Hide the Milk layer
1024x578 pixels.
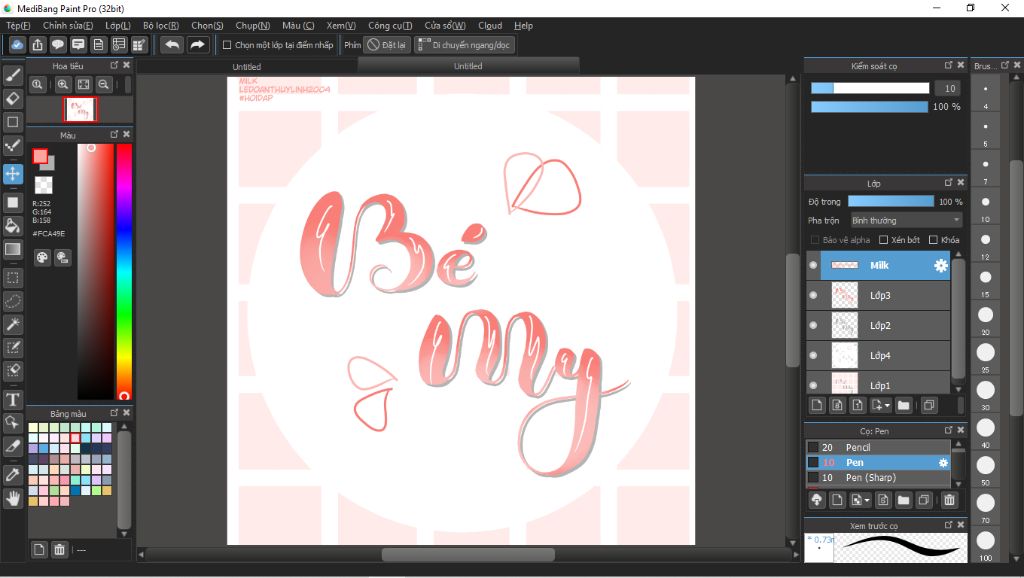click(813, 265)
